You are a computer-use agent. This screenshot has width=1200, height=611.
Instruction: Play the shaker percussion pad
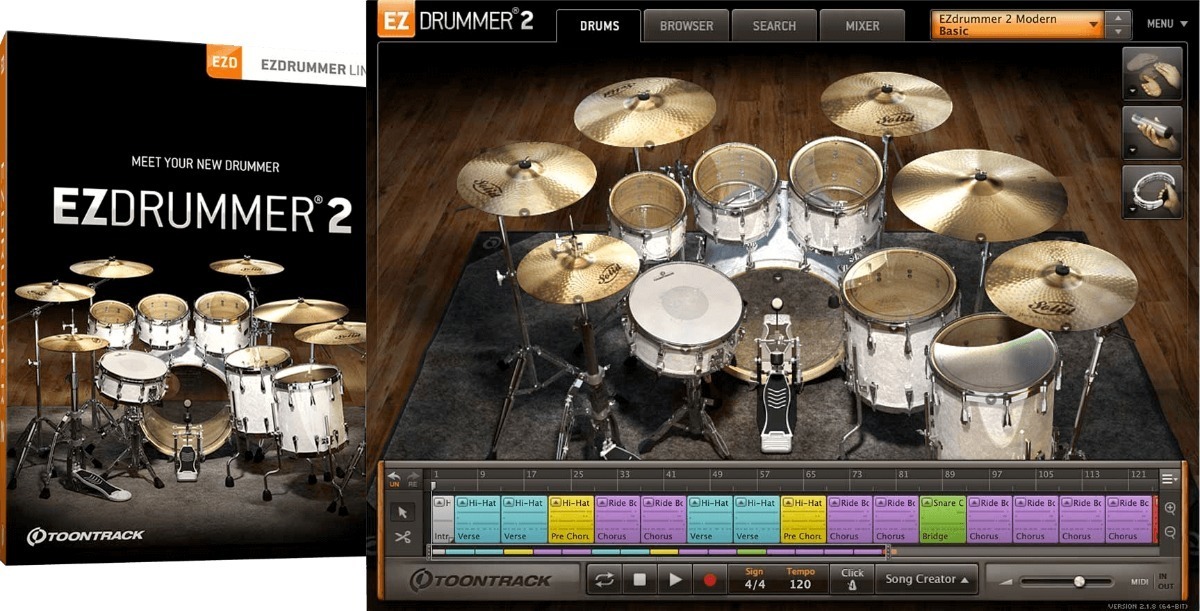pos(1152,131)
